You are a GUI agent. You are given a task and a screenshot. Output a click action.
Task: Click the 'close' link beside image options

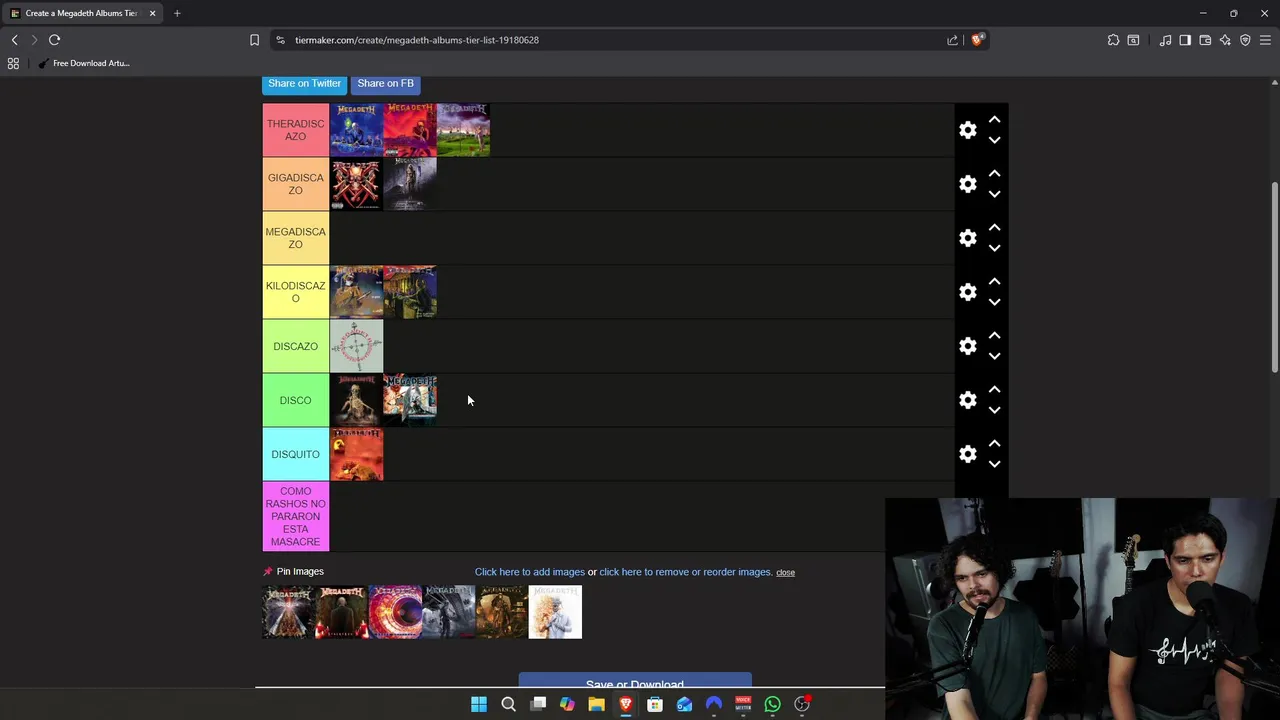point(785,573)
